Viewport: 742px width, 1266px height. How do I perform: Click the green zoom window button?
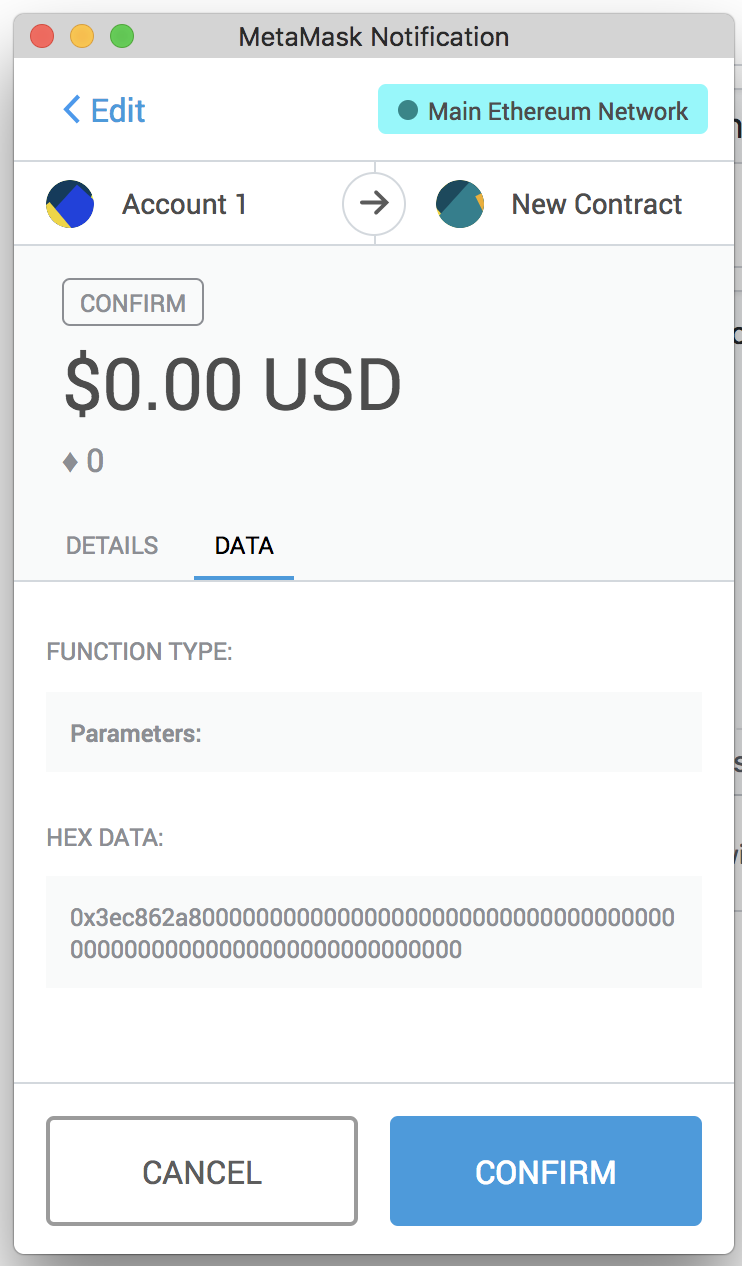pos(122,37)
